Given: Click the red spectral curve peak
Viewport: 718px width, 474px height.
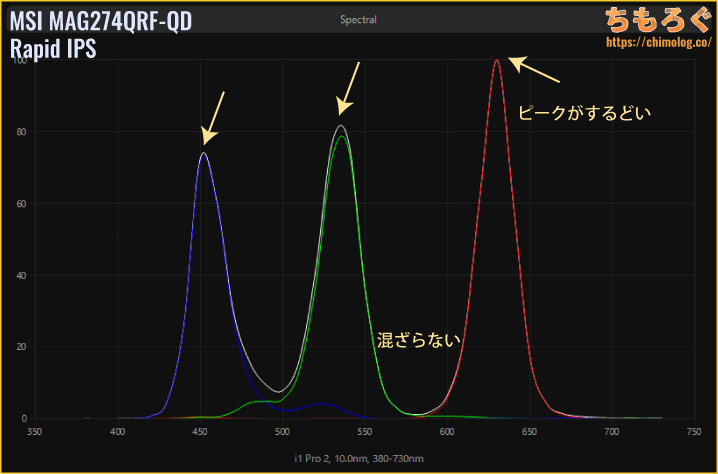Looking at the screenshot, I should 497,60.
